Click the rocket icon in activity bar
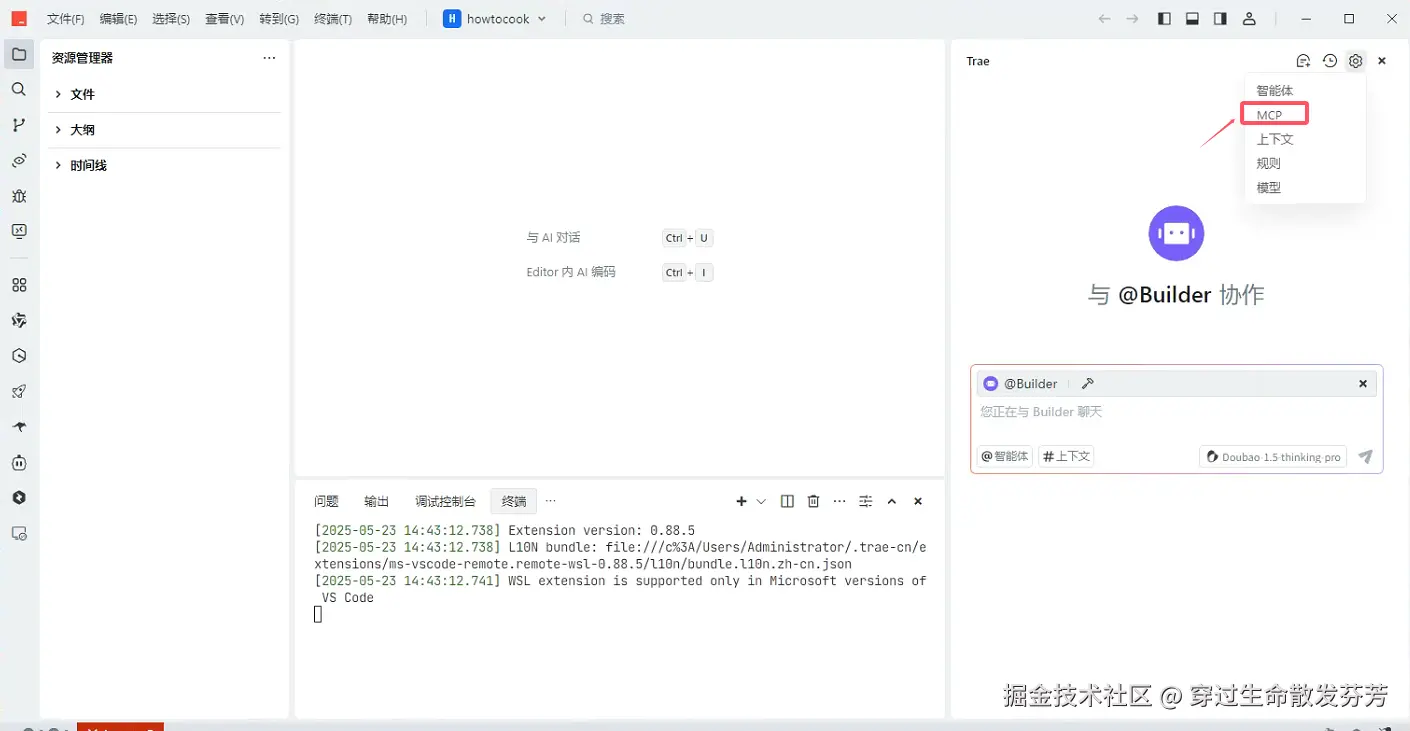Viewport: 1410px width, 731px height. [19, 391]
